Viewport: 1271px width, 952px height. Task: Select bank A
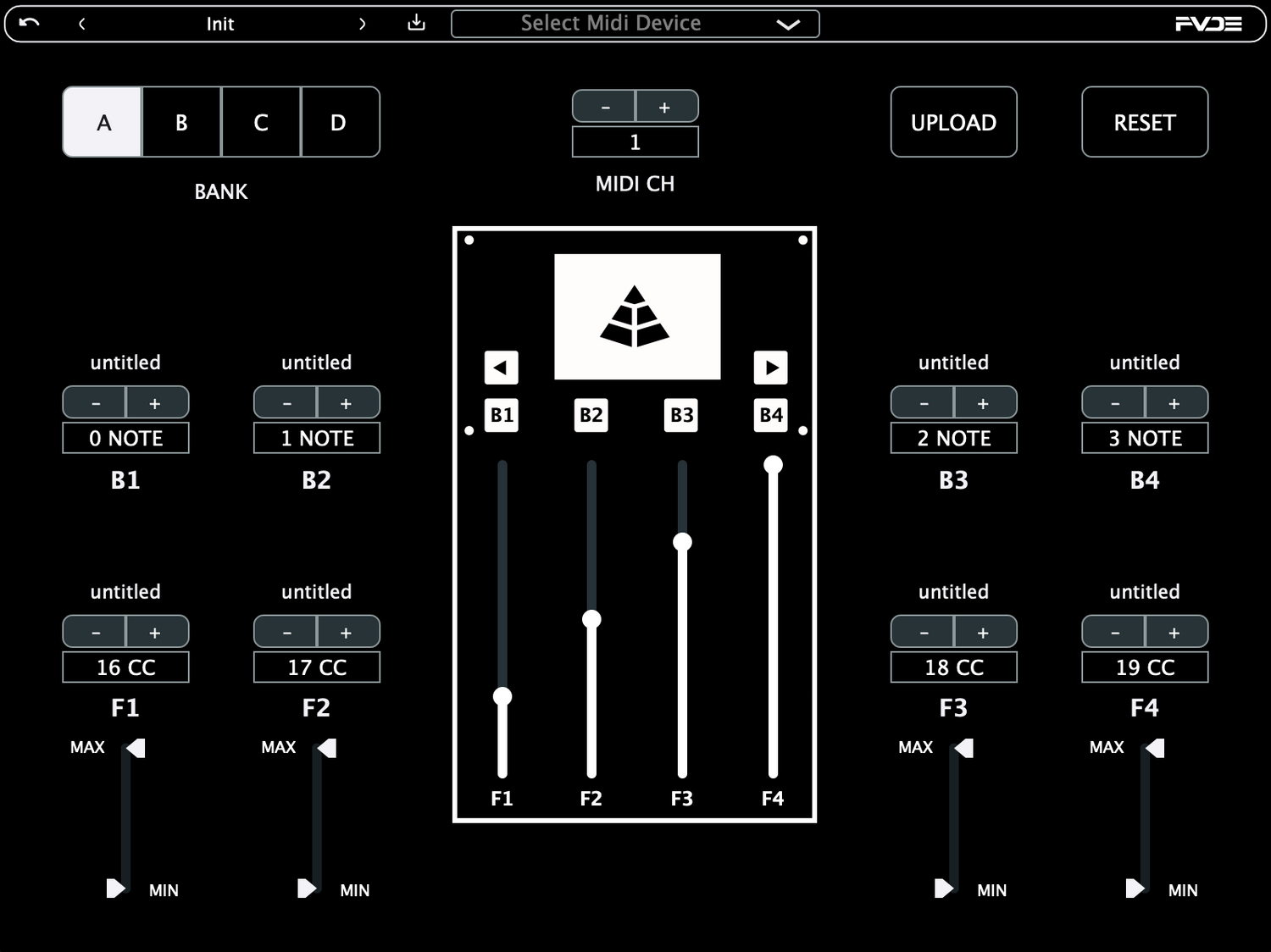pyautogui.click(x=103, y=123)
